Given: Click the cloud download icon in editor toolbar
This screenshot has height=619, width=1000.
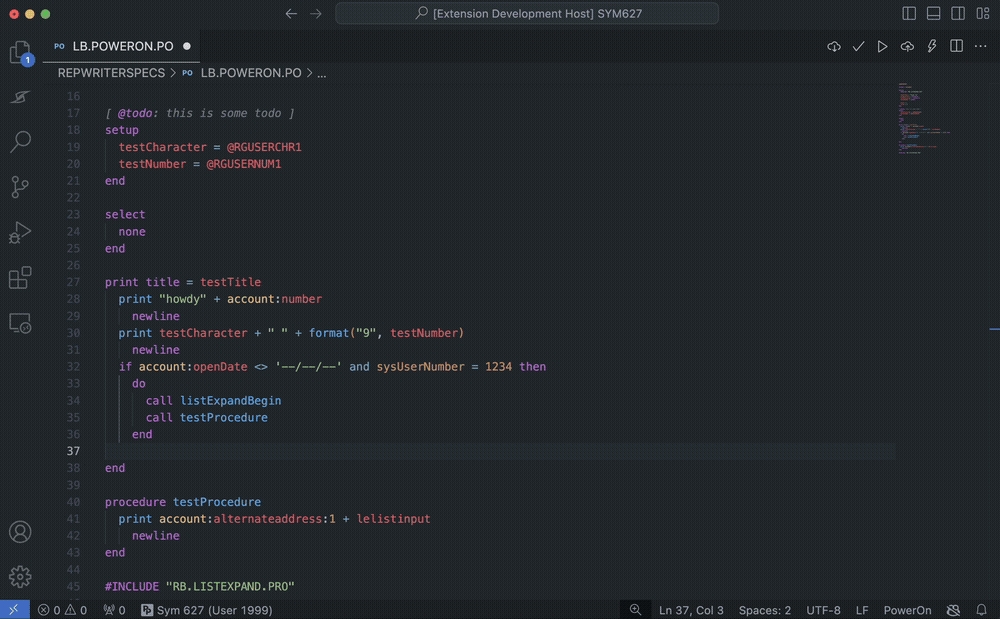Looking at the screenshot, I should [834, 46].
